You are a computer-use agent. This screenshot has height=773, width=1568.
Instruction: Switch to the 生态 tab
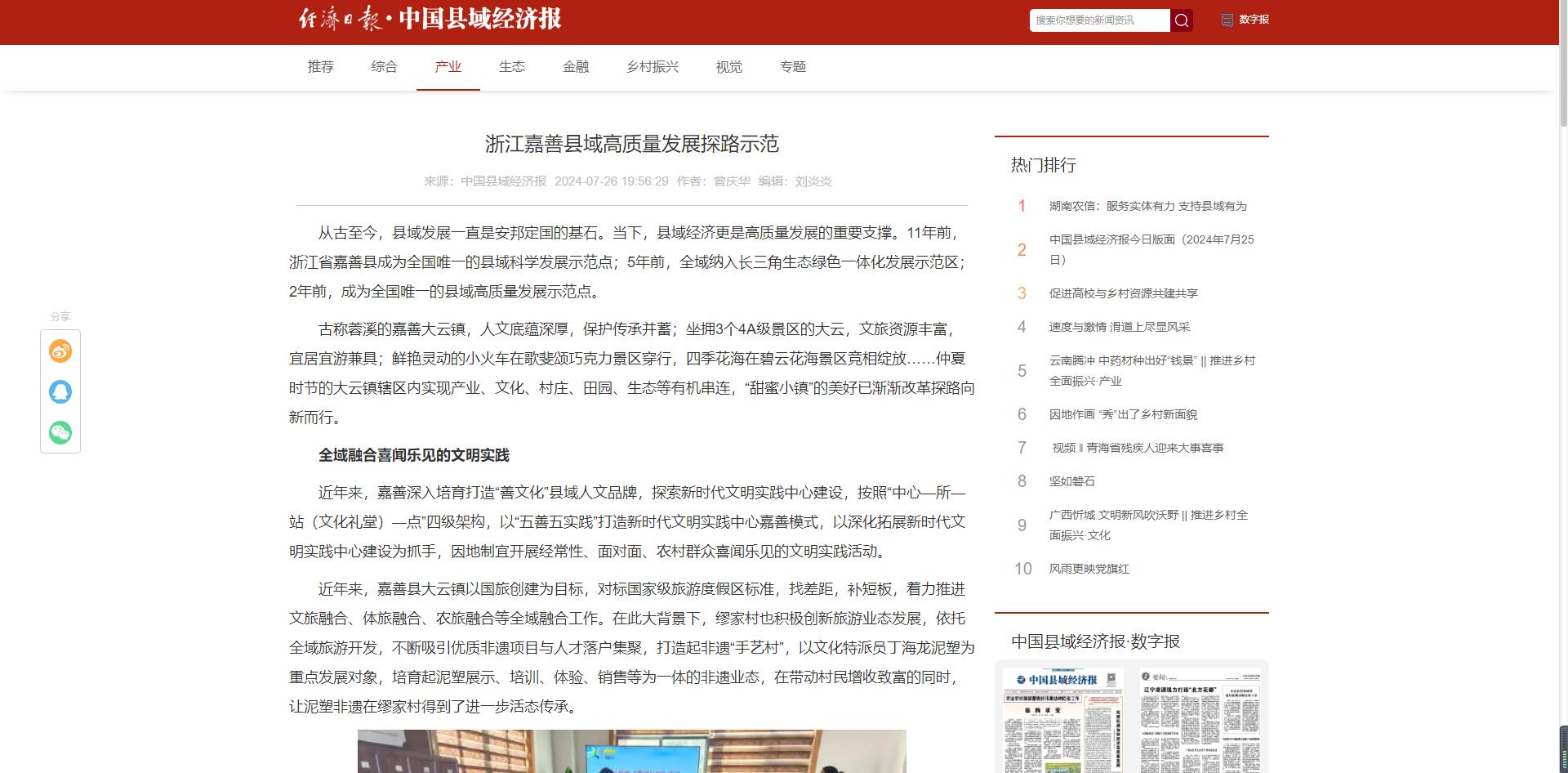[512, 67]
